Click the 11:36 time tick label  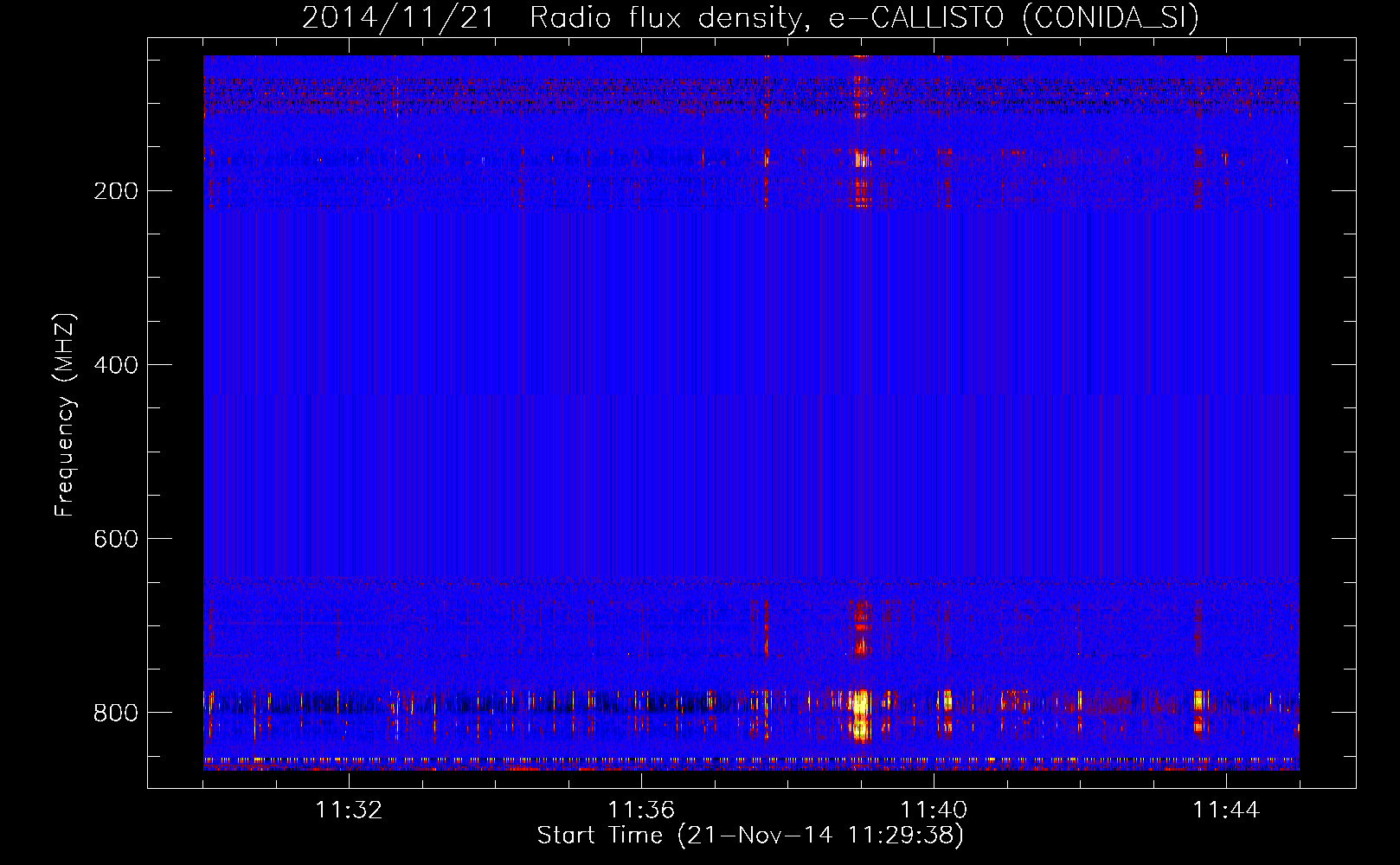click(641, 811)
